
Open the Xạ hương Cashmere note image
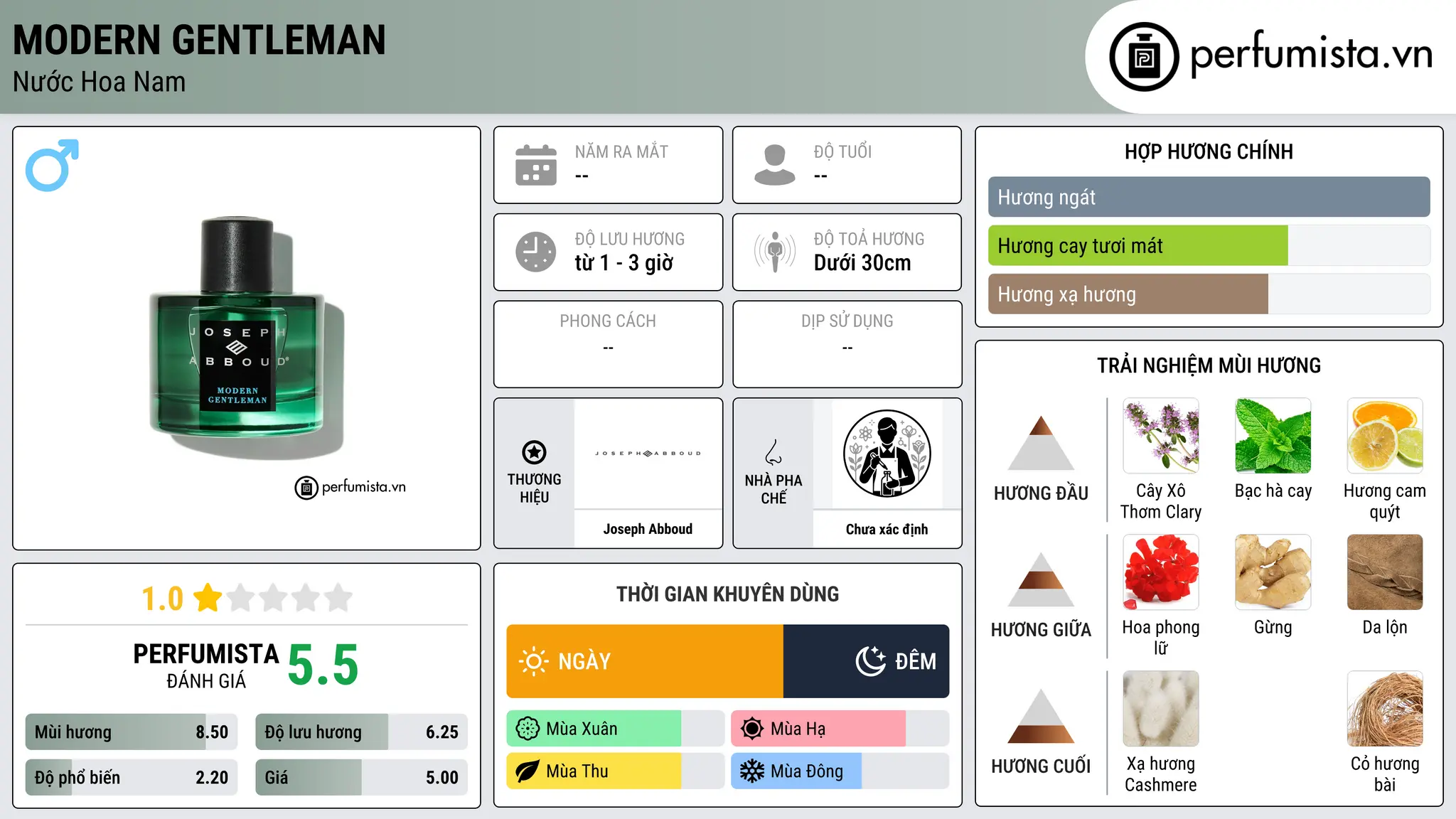click(x=1161, y=708)
